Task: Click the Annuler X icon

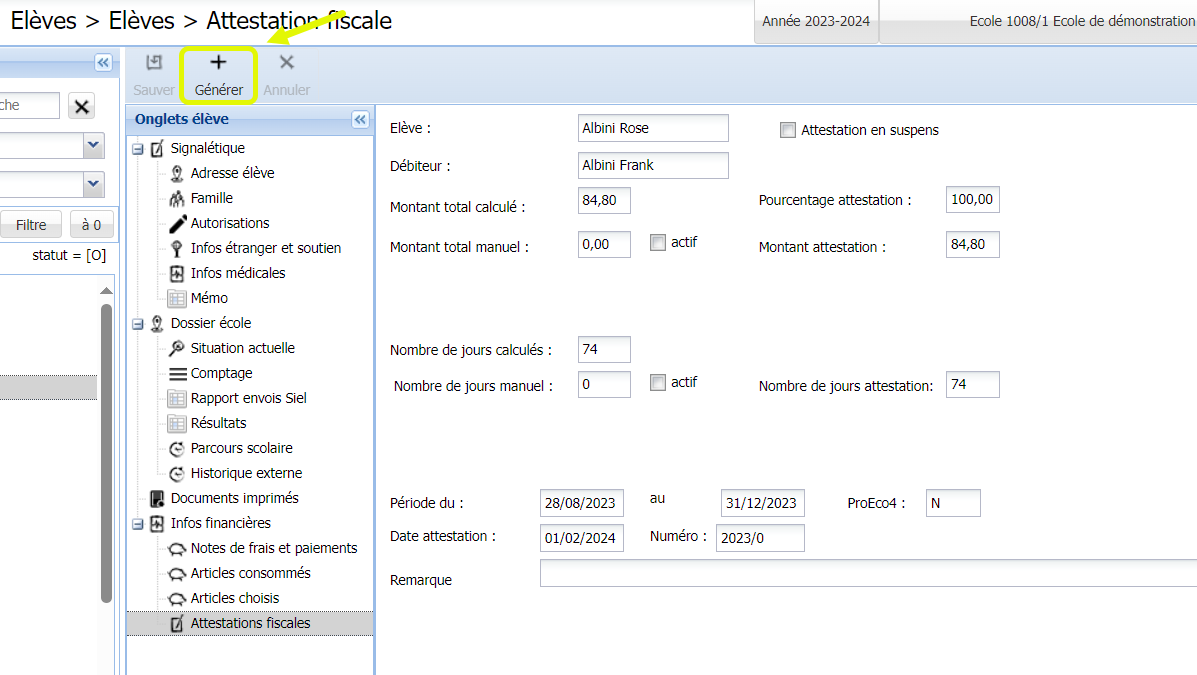Action: (x=286, y=63)
